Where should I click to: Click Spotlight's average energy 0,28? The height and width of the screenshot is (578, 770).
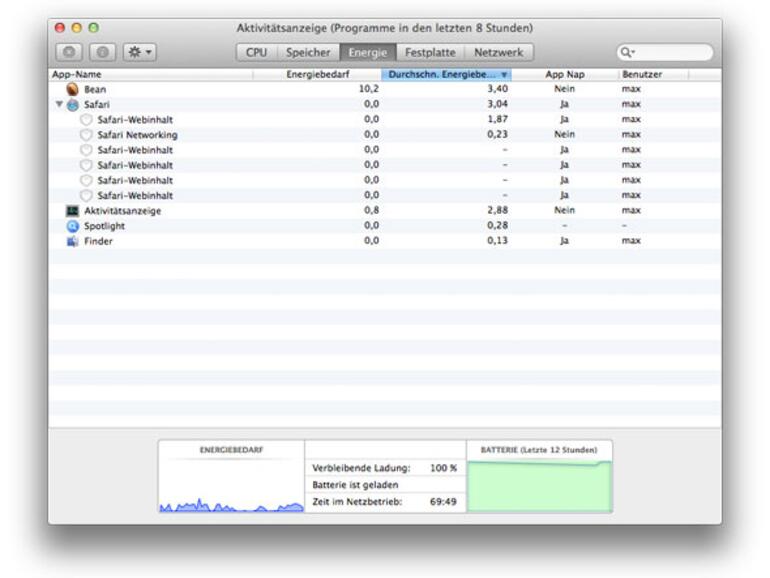click(497, 225)
